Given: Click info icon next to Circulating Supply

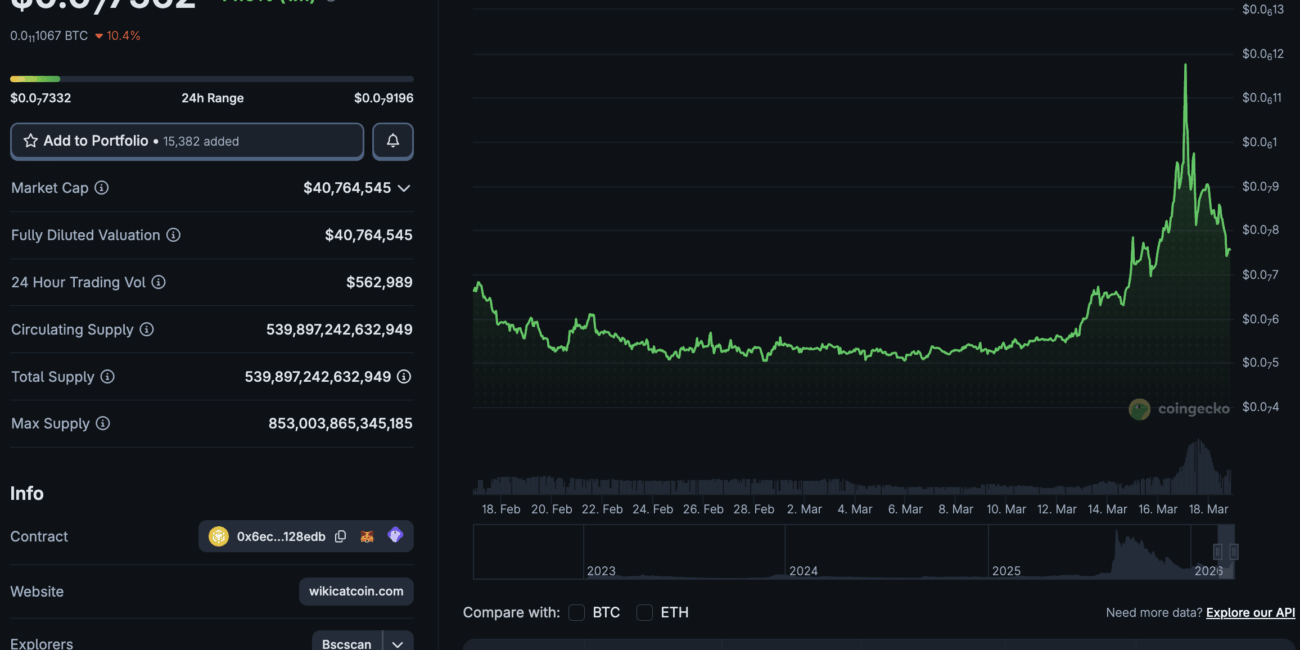Looking at the screenshot, I should pos(146,330).
